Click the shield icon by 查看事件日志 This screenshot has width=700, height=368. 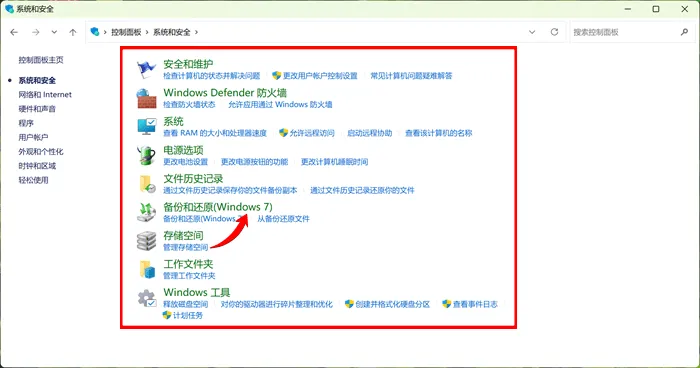tap(446, 304)
